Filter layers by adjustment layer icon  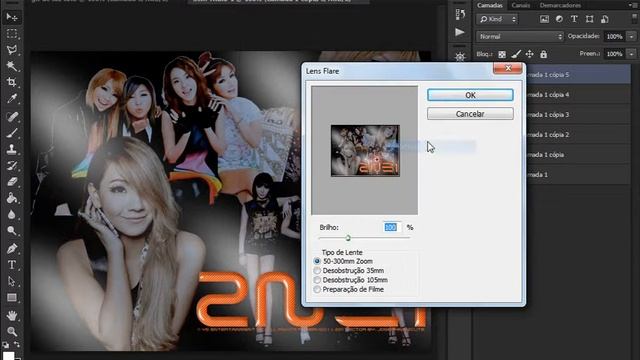559,19
